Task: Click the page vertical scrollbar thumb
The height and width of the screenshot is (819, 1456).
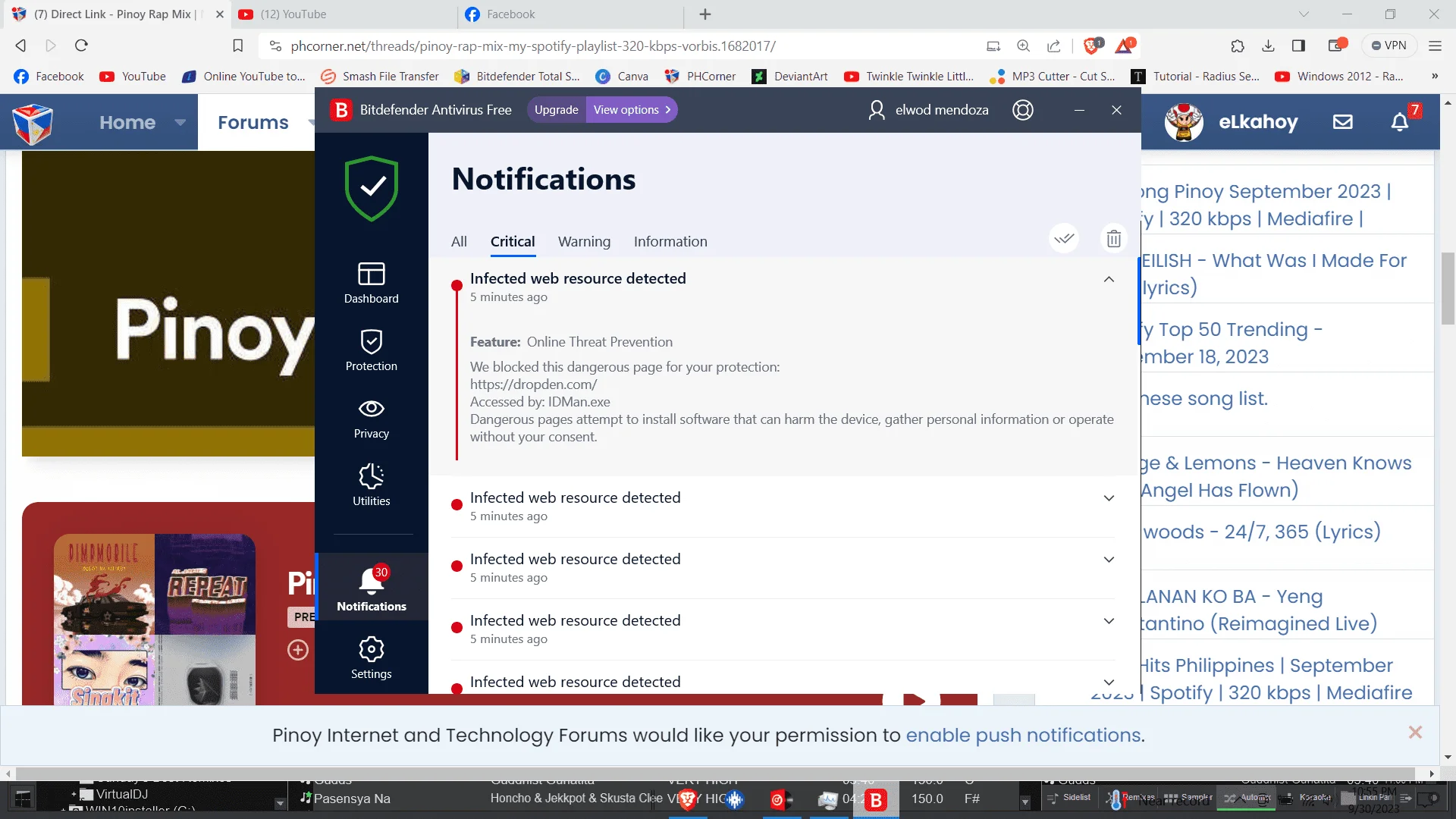Action: pos(1448,288)
